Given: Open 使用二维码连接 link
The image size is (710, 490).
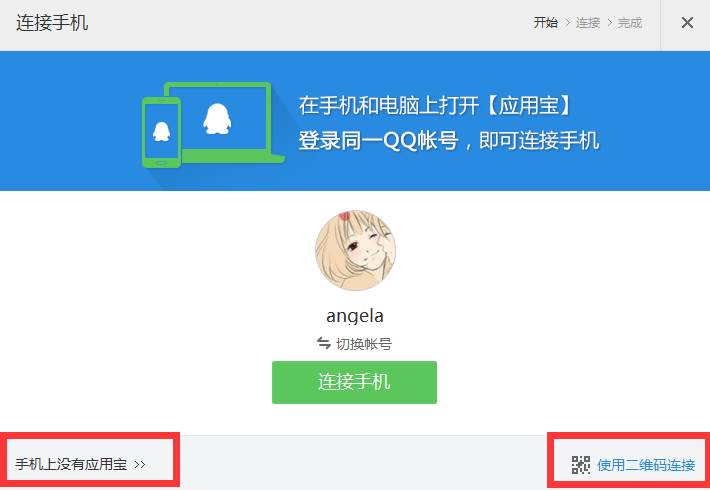Looking at the screenshot, I should tap(646, 465).
